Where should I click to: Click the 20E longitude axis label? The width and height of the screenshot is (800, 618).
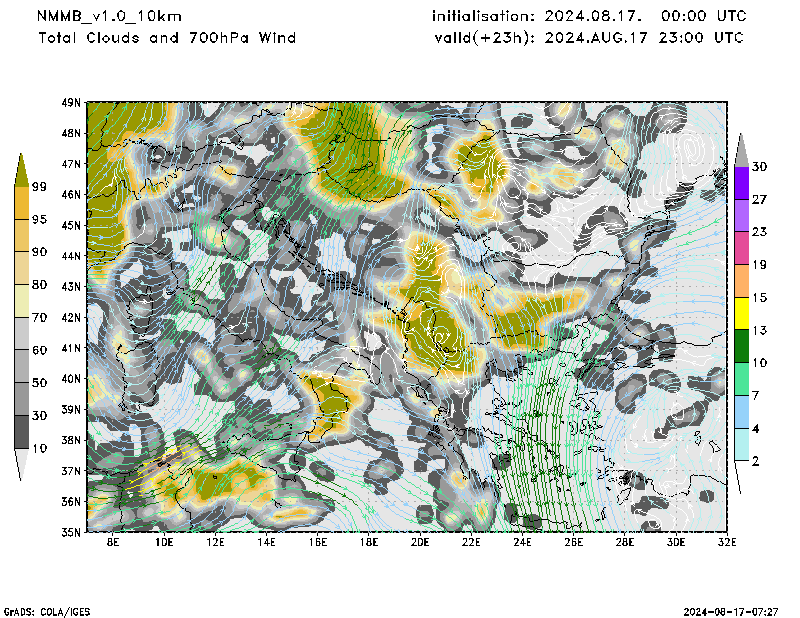pyautogui.click(x=420, y=543)
